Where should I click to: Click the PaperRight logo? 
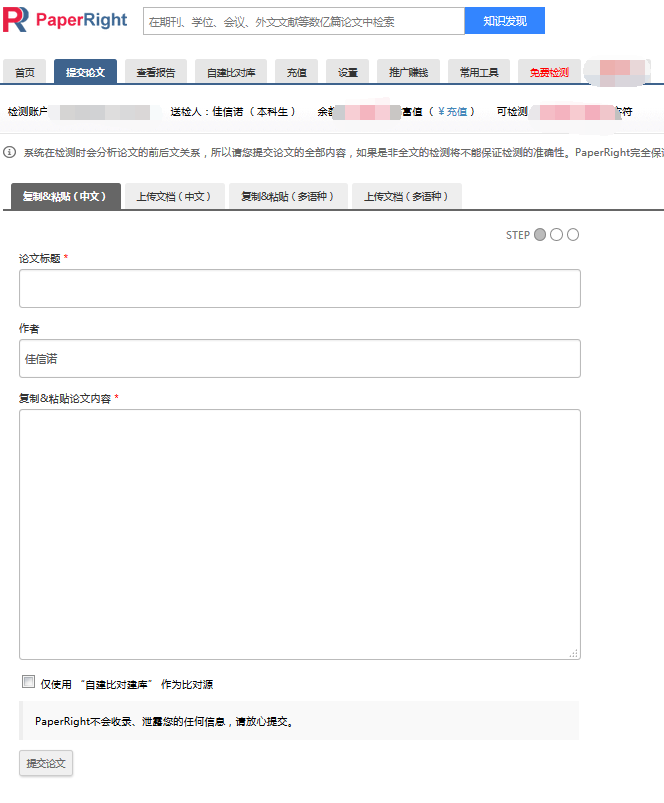coord(65,20)
